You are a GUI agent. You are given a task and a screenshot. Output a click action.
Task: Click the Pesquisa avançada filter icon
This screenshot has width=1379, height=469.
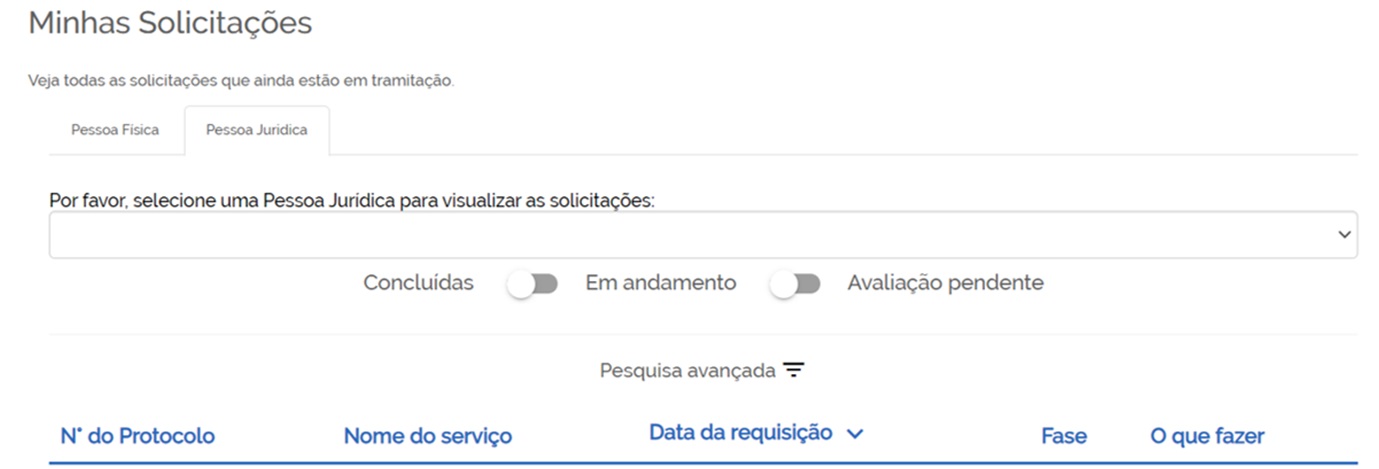tap(794, 370)
